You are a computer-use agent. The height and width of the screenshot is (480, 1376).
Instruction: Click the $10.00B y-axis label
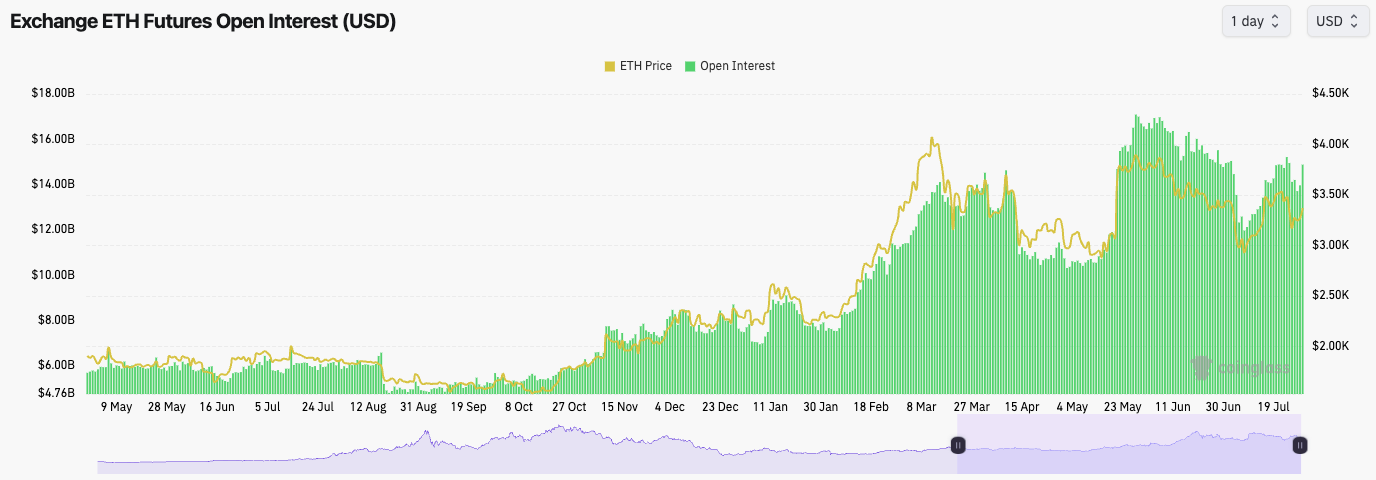tap(54, 274)
